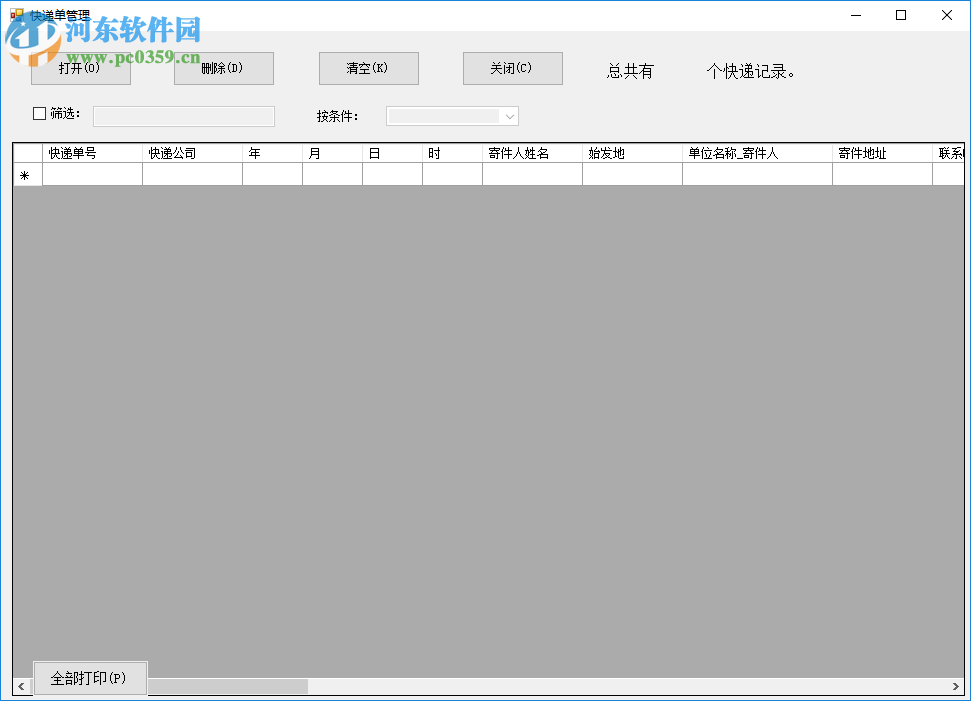Click the 单位名称_寄件人 column header
This screenshot has width=971, height=701.
757,153
